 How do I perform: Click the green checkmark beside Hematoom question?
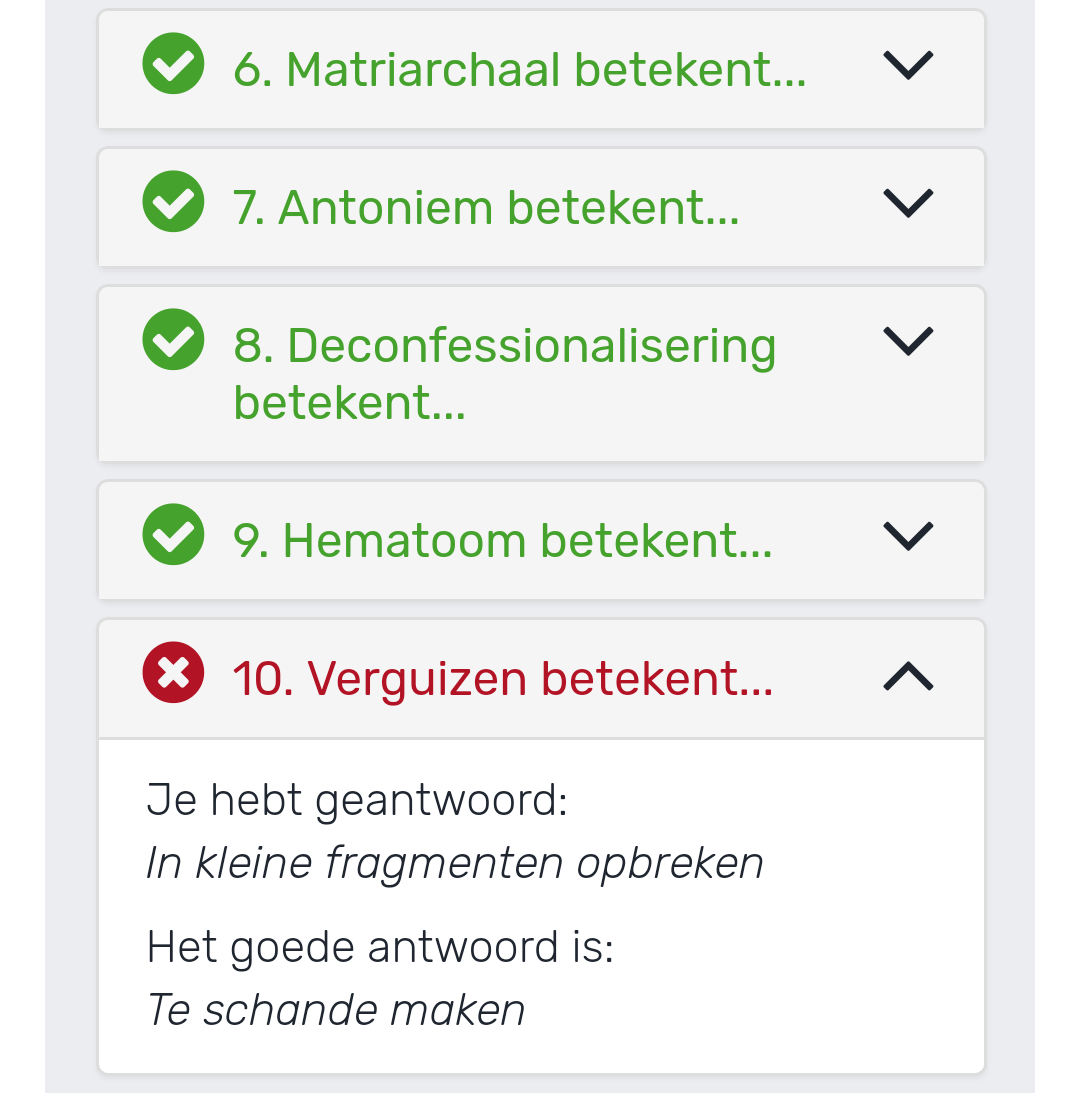(x=173, y=535)
